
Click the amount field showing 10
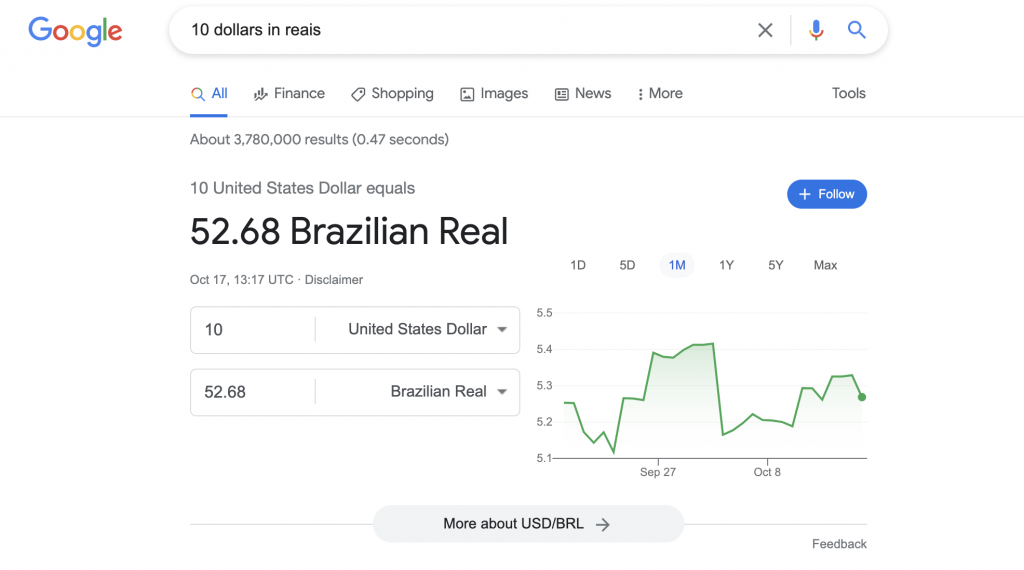coord(253,330)
